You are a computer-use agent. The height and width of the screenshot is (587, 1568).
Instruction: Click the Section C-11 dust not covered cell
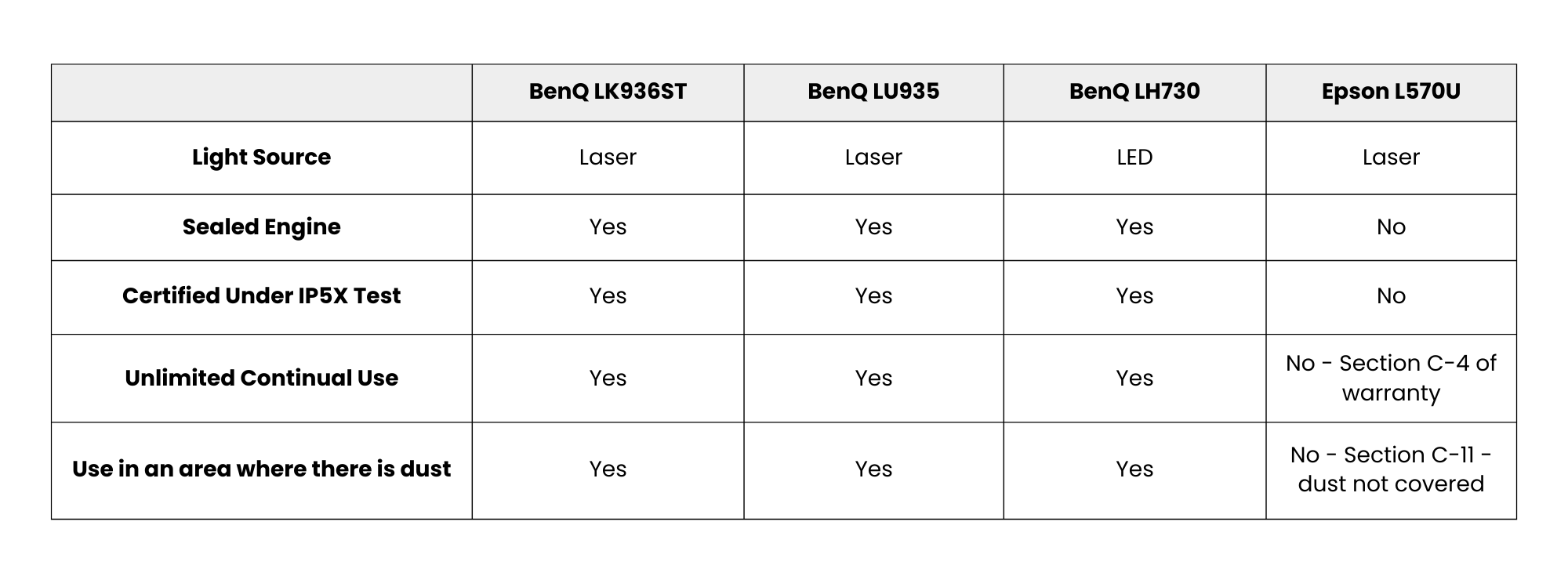(x=1391, y=469)
